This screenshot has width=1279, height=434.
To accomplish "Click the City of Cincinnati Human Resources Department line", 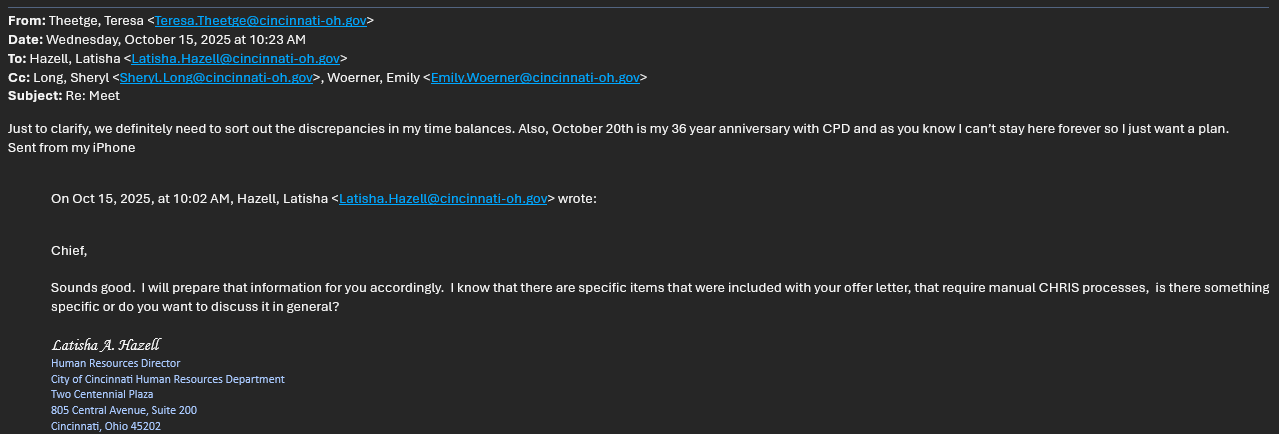I will click(167, 379).
